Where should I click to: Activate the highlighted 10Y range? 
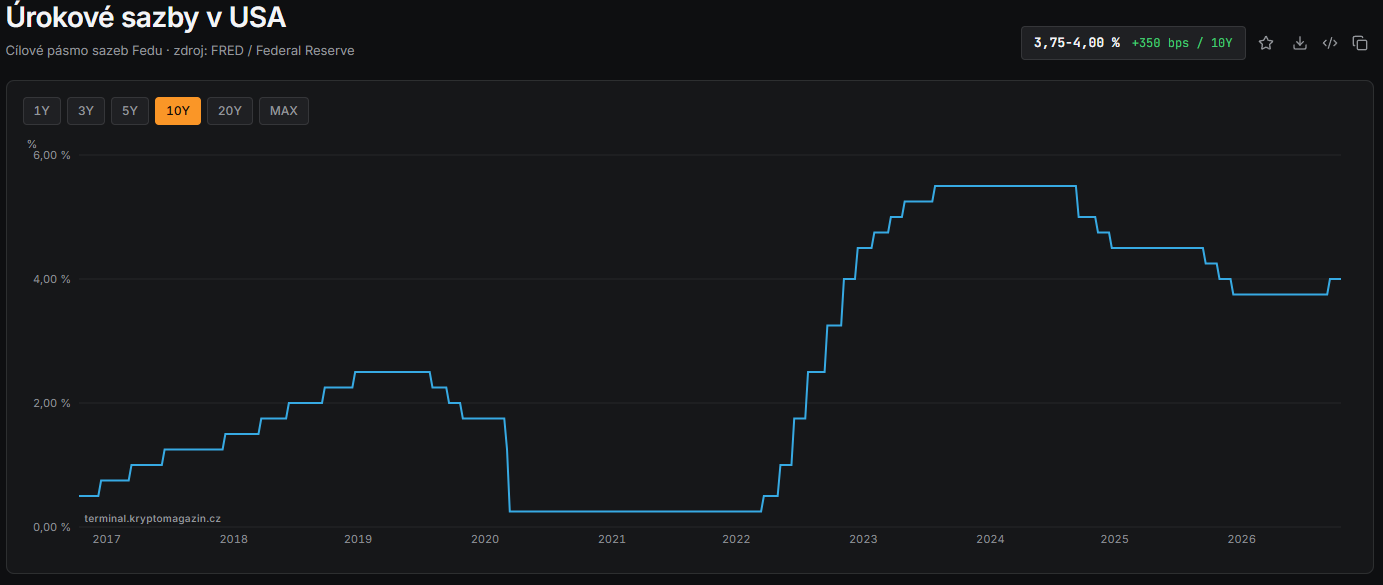(178, 111)
